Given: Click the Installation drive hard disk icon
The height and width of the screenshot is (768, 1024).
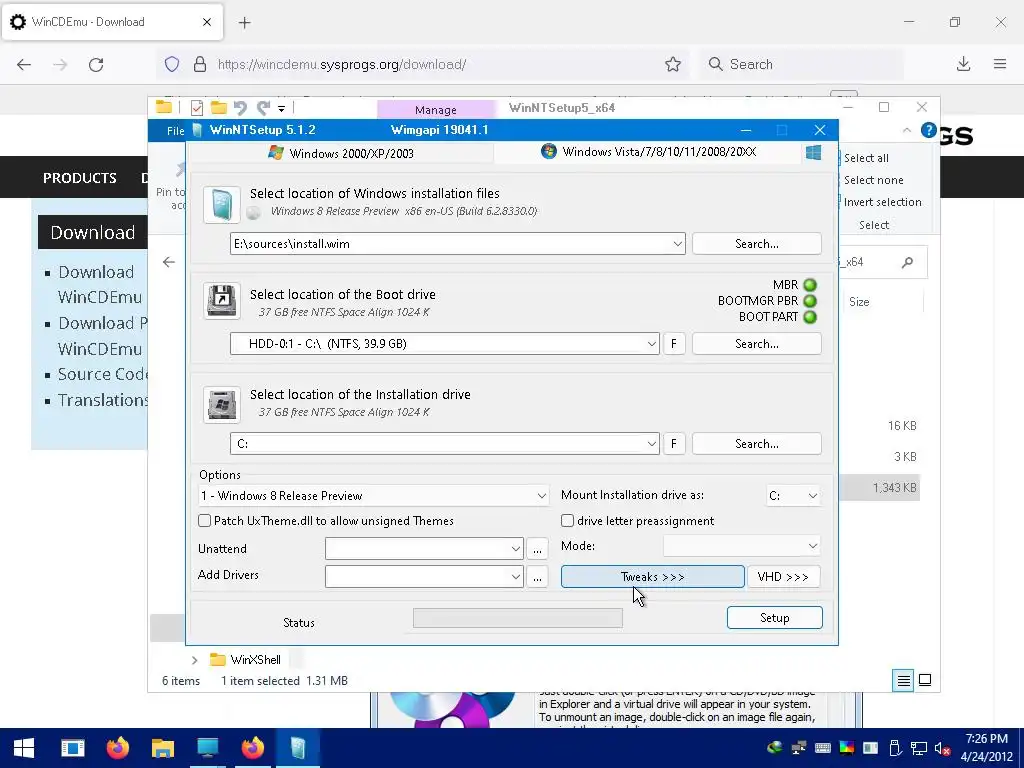Looking at the screenshot, I should coord(221,404).
